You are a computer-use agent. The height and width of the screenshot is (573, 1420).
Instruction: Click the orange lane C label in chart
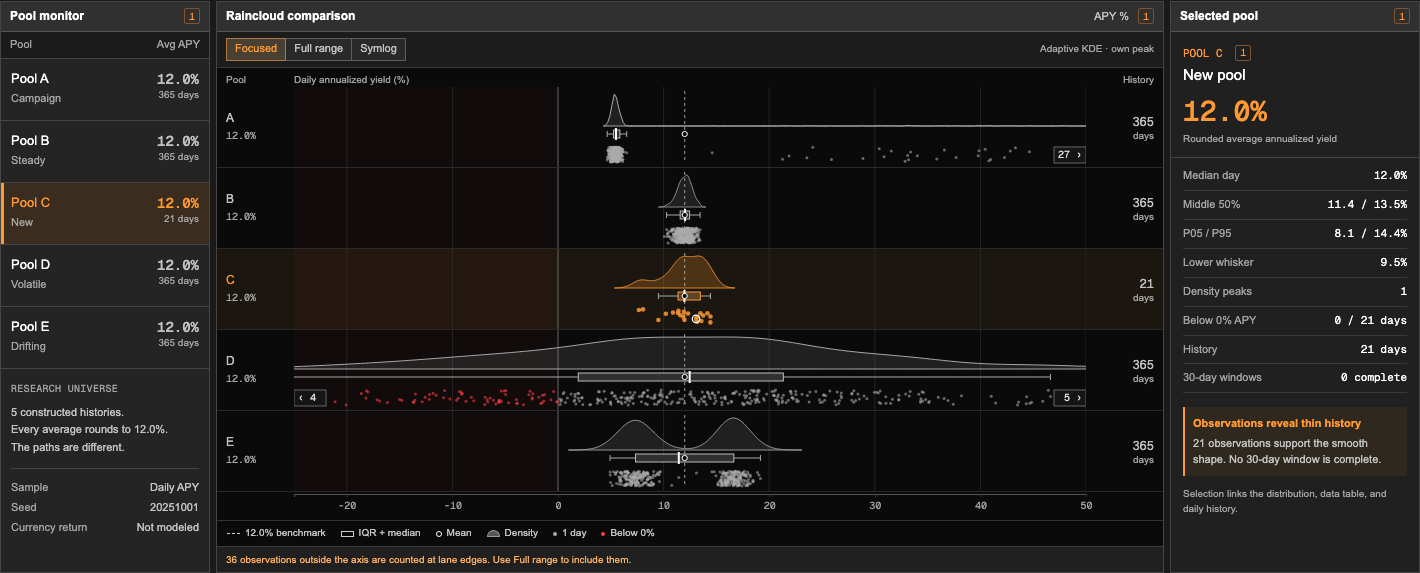click(231, 280)
